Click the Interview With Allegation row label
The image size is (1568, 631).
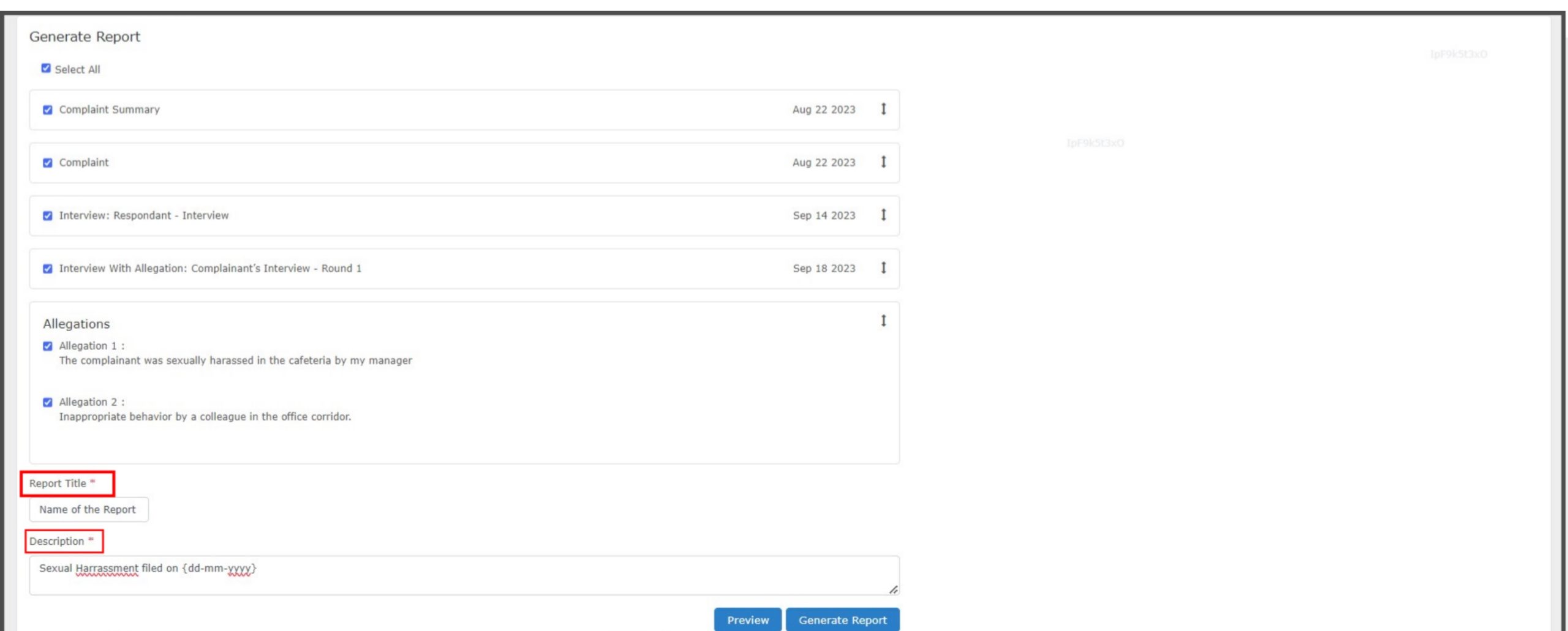click(210, 268)
